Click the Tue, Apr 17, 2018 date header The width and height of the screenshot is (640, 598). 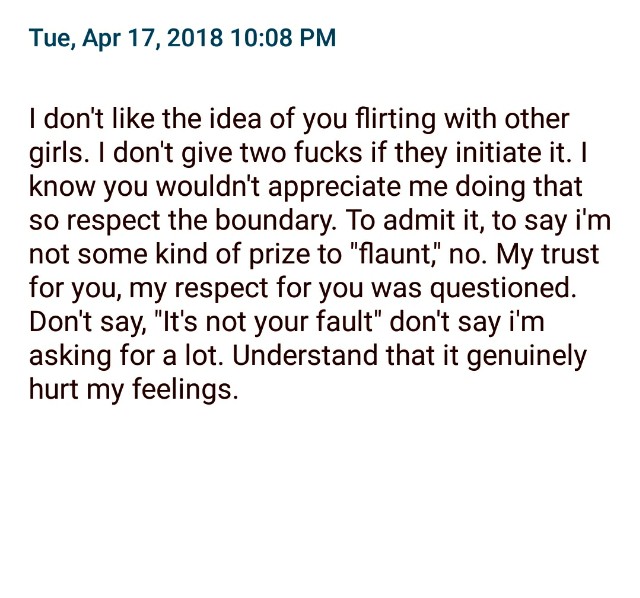point(126,38)
